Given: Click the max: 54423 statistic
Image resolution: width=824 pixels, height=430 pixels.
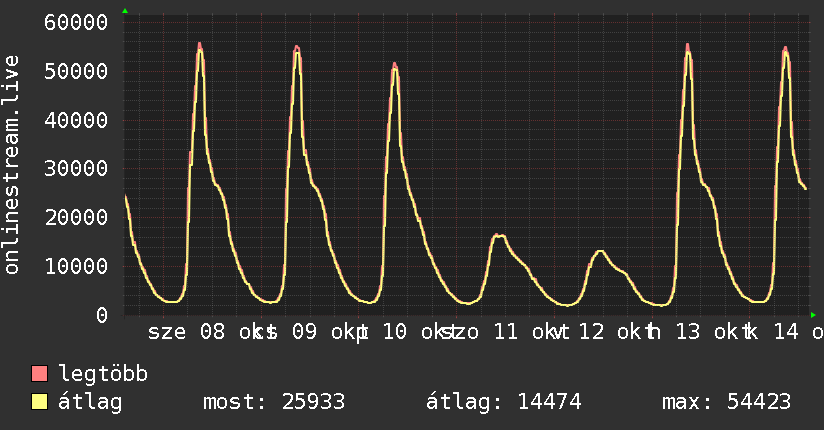Looking at the screenshot, I should tap(726, 402).
